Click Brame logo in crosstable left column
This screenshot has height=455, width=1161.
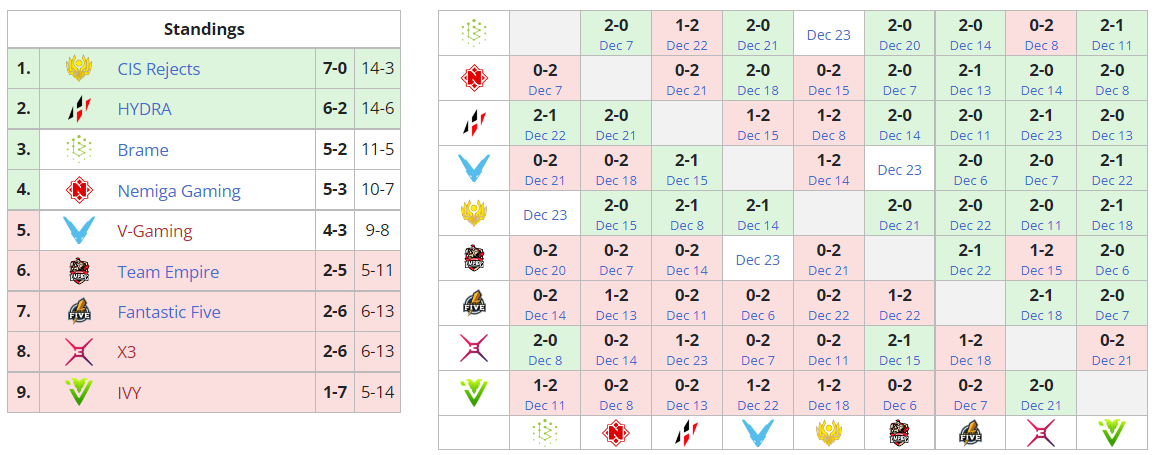[x=473, y=33]
